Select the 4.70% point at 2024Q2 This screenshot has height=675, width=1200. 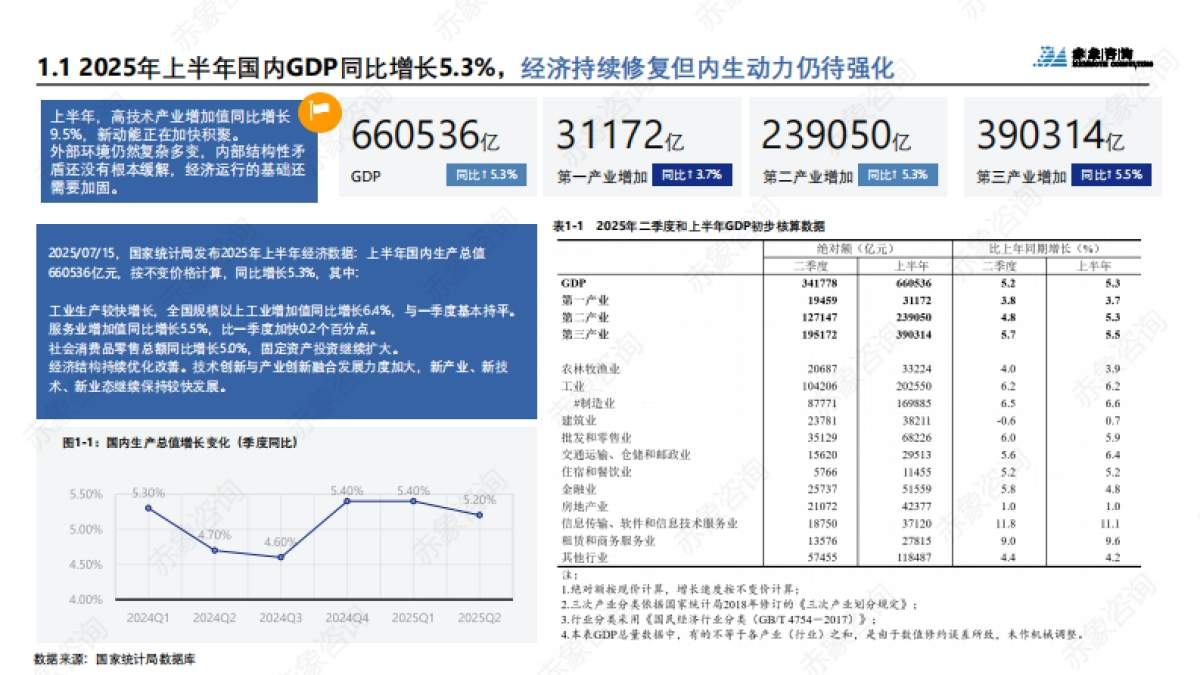pyautogui.click(x=214, y=550)
